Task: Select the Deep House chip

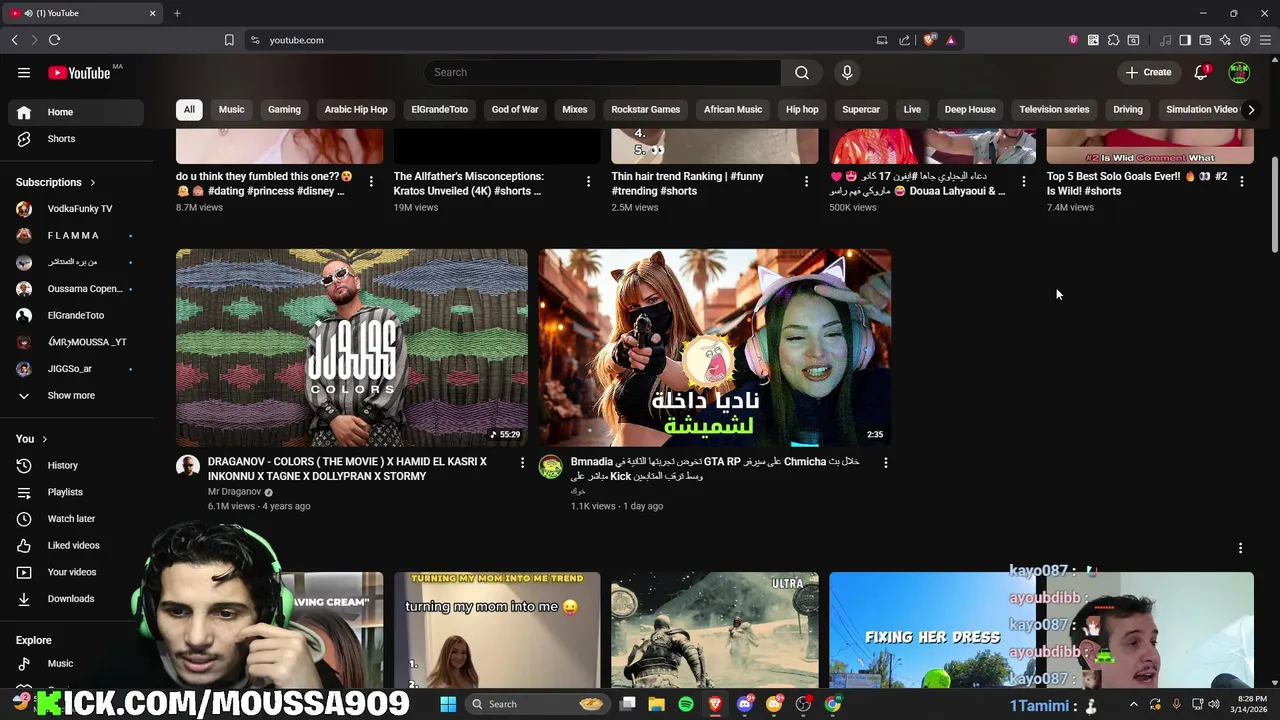Action: (970, 109)
